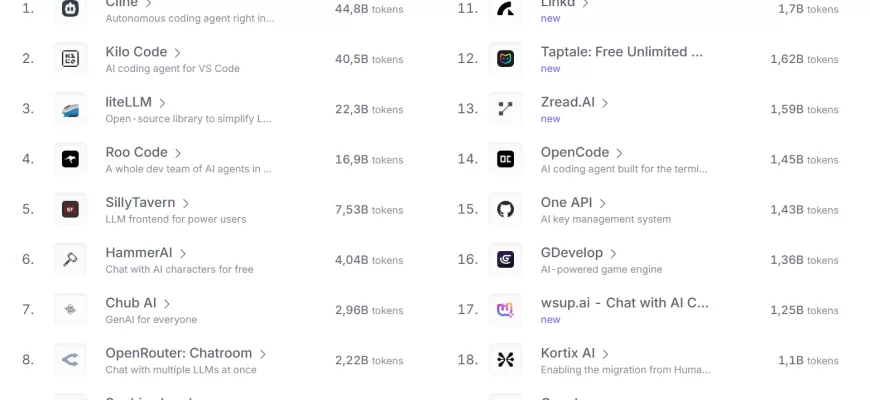Open the wsup.ai Chat with AI link

(624, 302)
